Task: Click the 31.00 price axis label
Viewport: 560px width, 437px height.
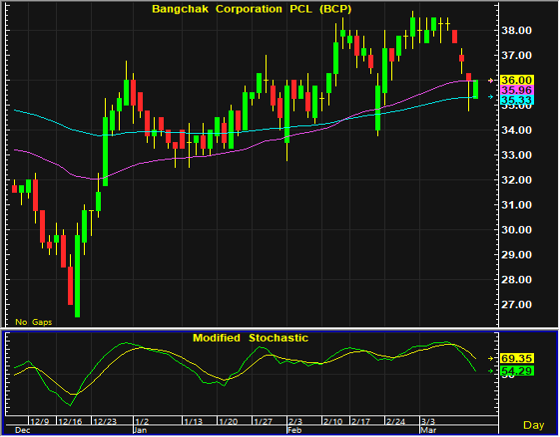Action: point(516,205)
